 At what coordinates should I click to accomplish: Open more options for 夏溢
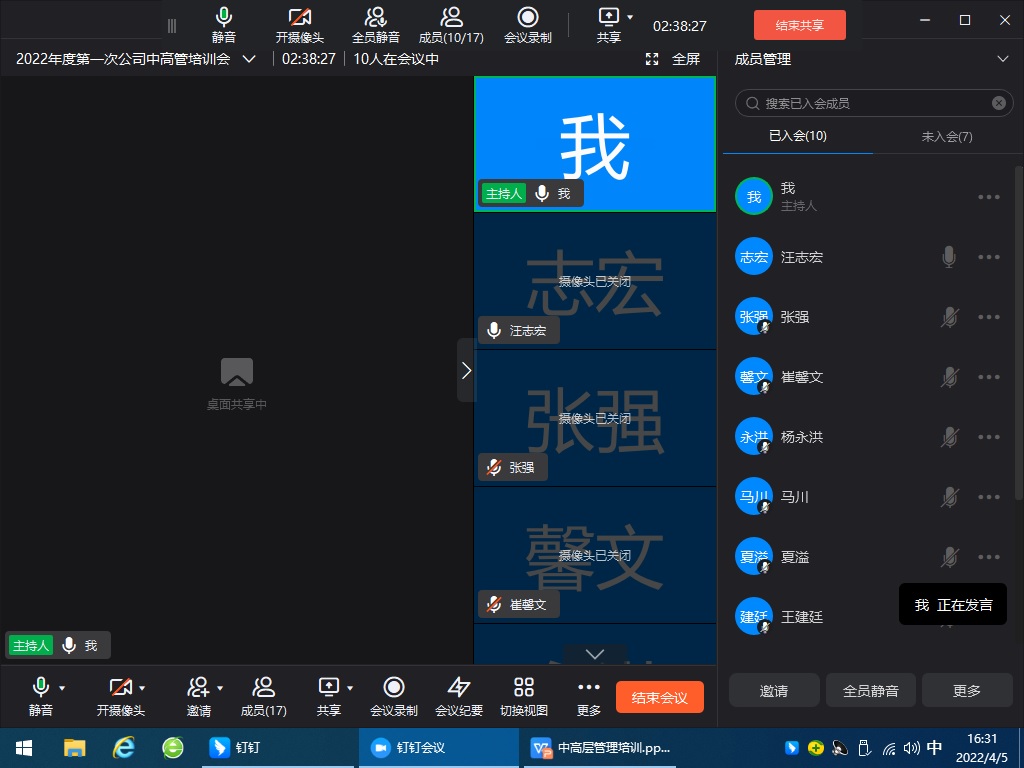click(989, 557)
